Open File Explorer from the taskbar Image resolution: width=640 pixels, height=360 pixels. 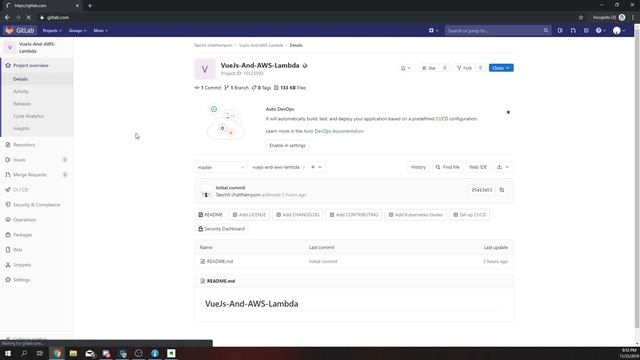pos(73,353)
